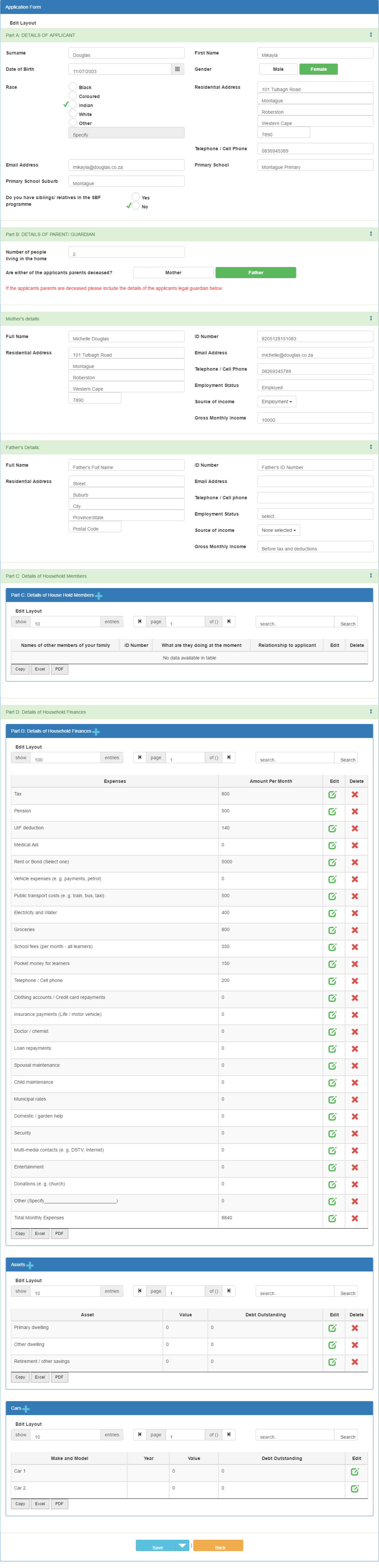Click the Father's Full Name field
This screenshot has width=379, height=1568.
[127, 465]
